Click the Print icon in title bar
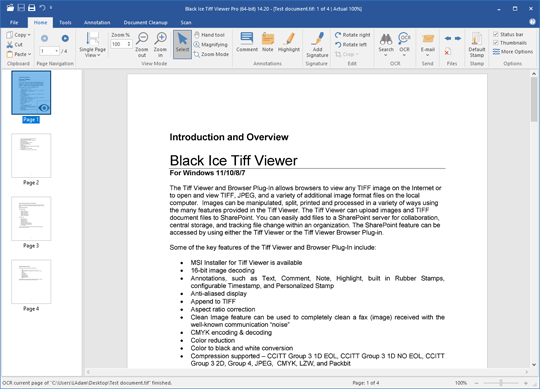This screenshot has width=540, height=389. pyautogui.click(x=32, y=8)
